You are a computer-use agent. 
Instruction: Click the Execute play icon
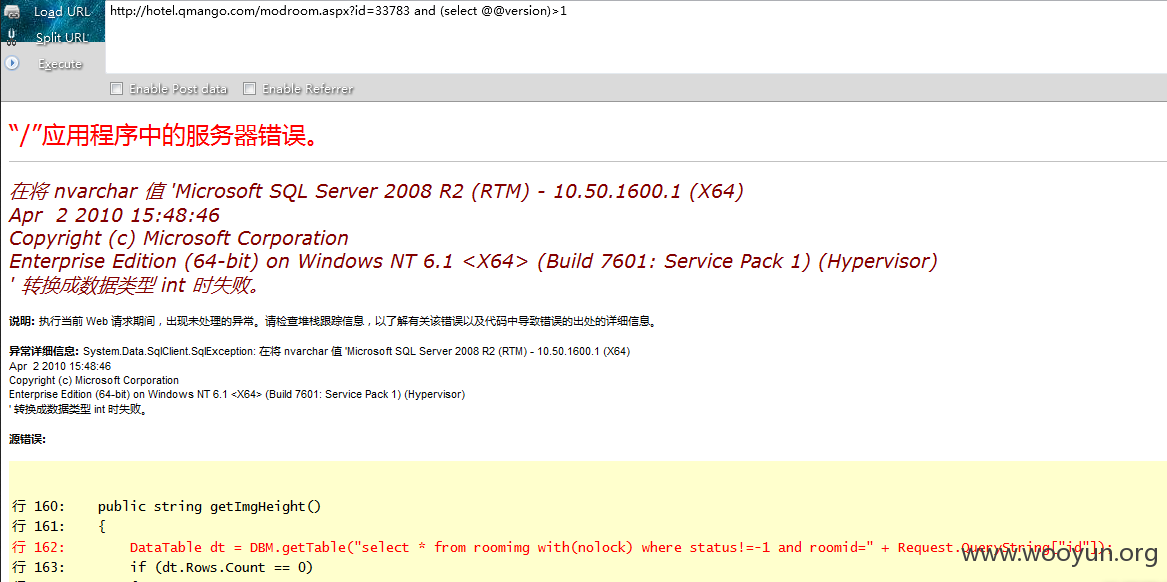[x=11, y=63]
